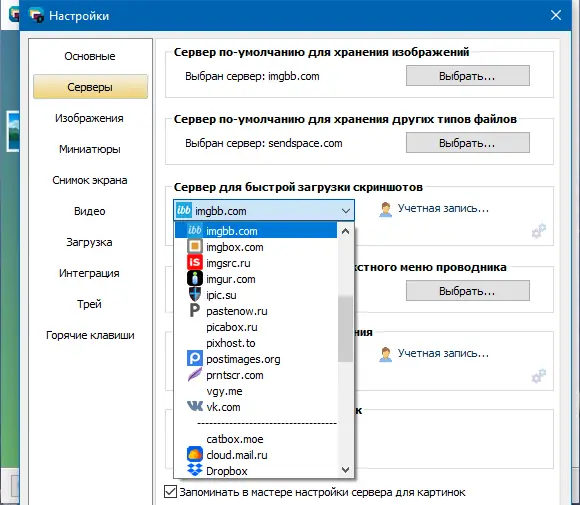This screenshot has width=580, height=505.
Task: Select ipic.su server entry
Action: tap(256, 295)
